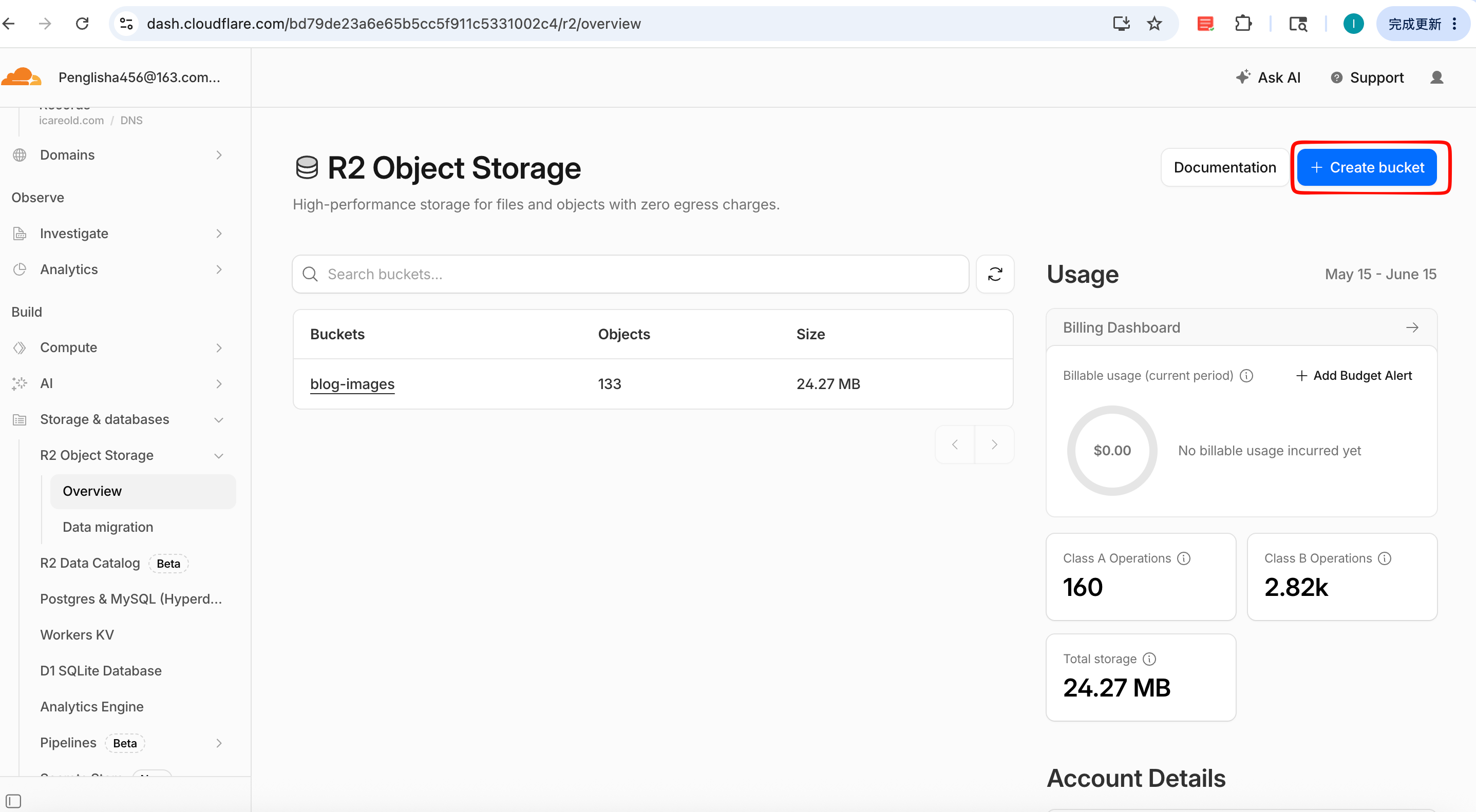The width and height of the screenshot is (1476, 812).
Task: Open Workers KV
Action: point(77,635)
